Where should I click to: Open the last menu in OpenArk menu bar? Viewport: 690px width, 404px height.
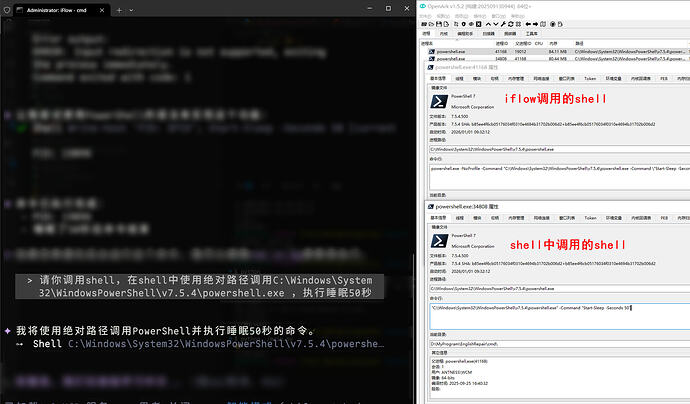click(518, 16)
